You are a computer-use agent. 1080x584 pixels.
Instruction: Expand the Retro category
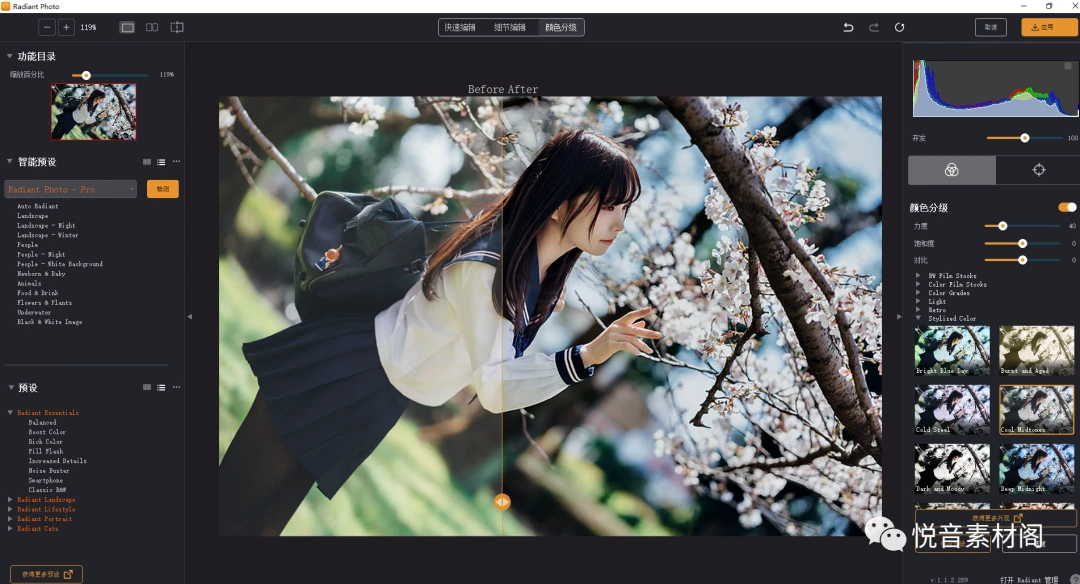(x=918, y=310)
